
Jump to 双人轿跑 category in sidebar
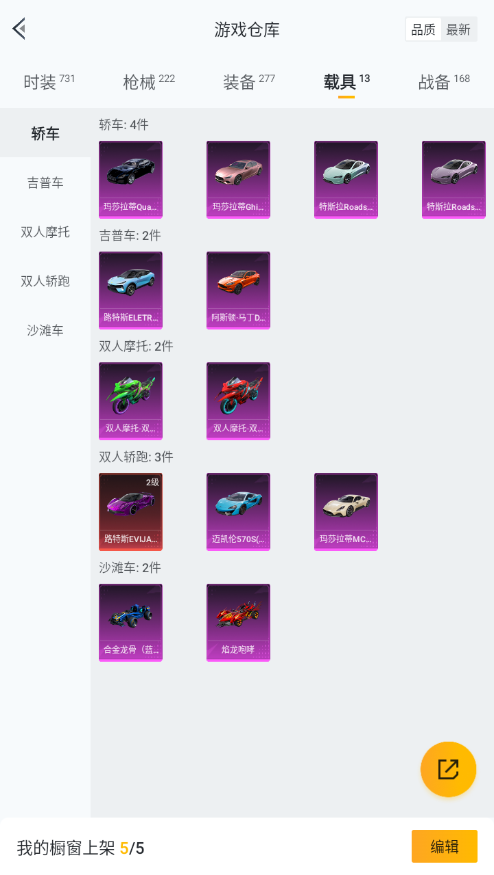coord(45,281)
